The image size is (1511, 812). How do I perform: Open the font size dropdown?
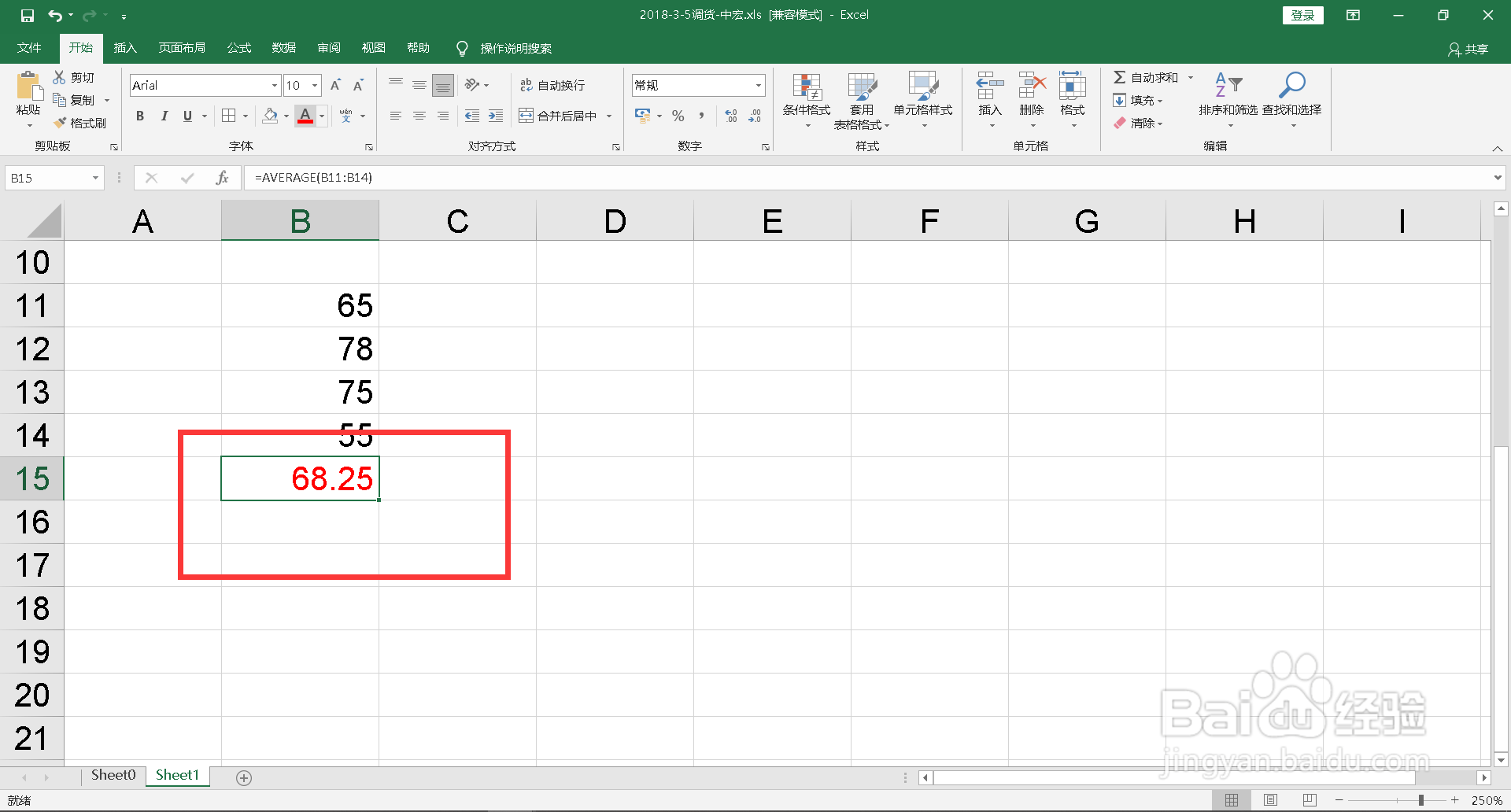(x=315, y=85)
